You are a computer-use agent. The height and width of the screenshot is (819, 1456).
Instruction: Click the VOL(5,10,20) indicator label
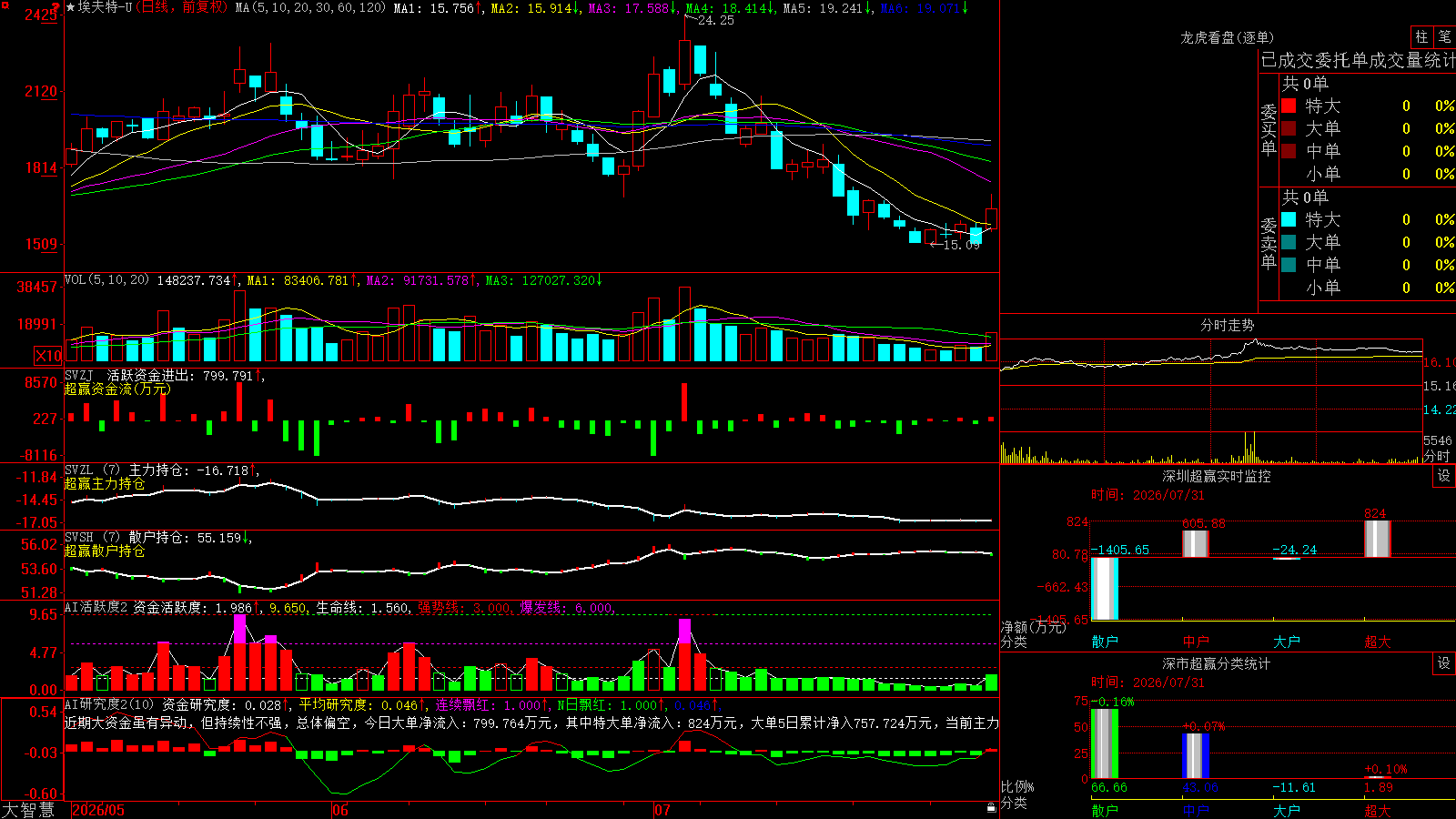(106, 280)
